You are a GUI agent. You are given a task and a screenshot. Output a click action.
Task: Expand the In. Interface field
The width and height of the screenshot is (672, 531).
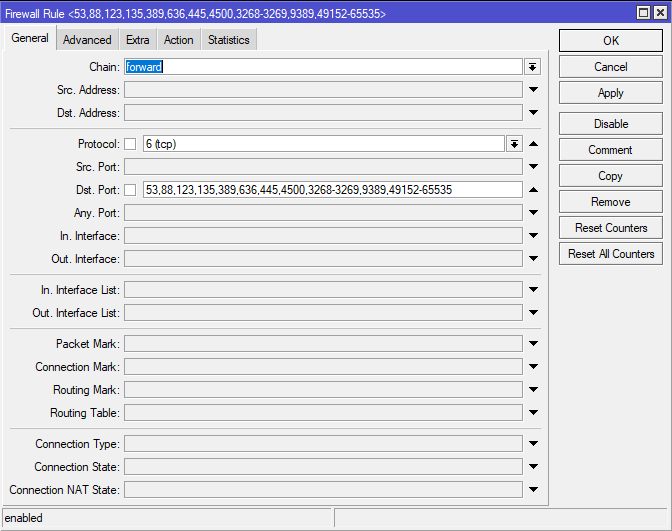point(533,236)
